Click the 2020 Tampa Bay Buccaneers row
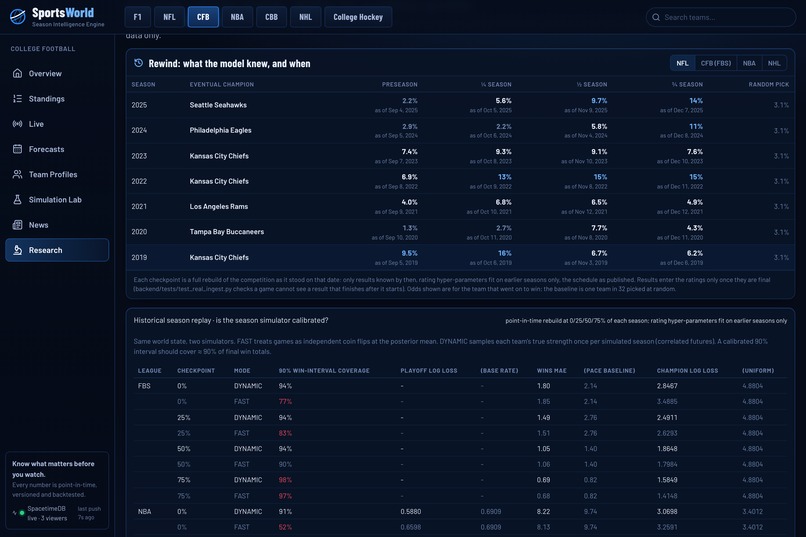This screenshot has width=806, height=537. pyautogui.click(x=460, y=232)
